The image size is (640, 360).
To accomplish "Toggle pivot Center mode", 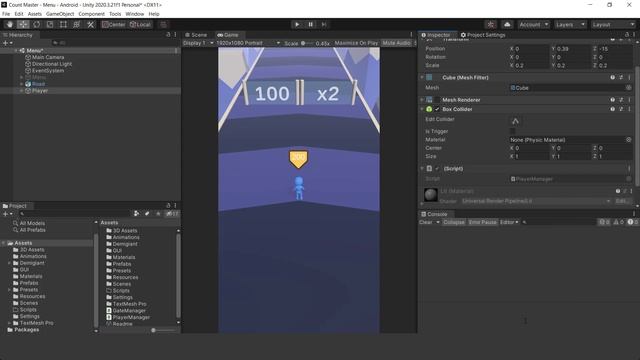I will pyautogui.click(x=113, y=24).
